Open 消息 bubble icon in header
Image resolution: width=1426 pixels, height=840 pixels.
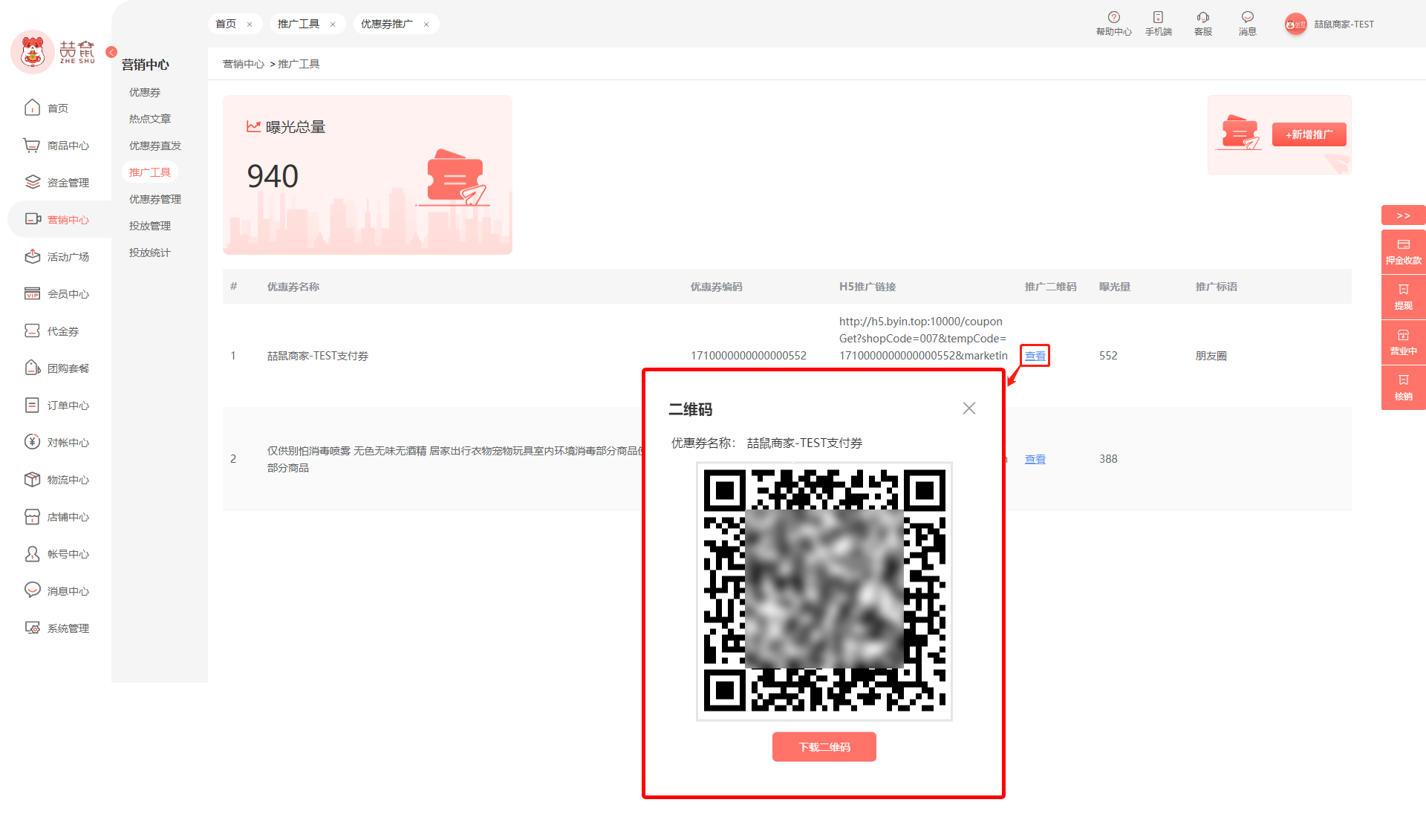click(1247, 17)
